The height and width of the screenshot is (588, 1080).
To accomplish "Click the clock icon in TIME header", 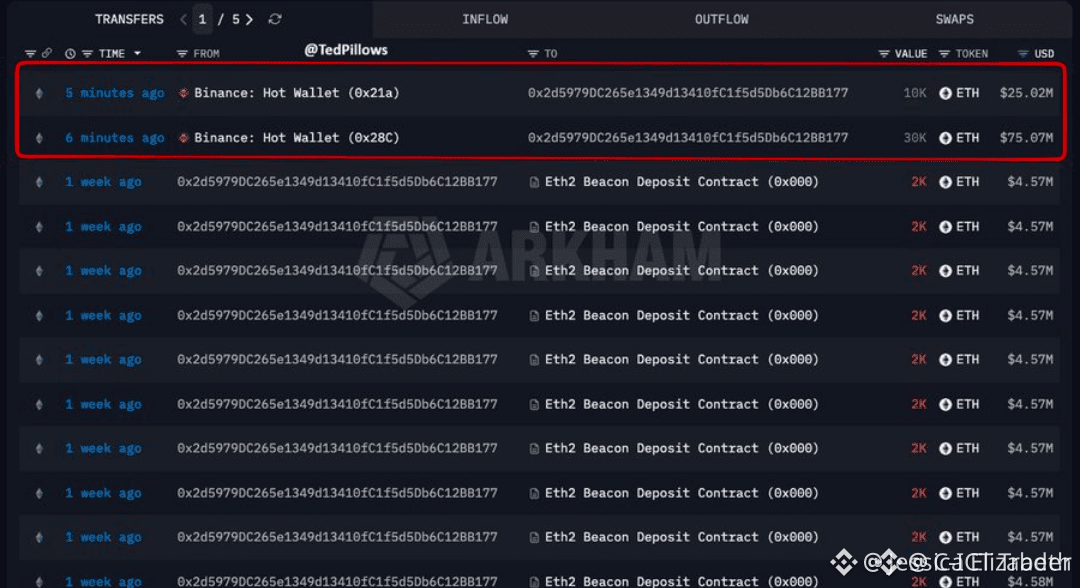I will point(70,54).
